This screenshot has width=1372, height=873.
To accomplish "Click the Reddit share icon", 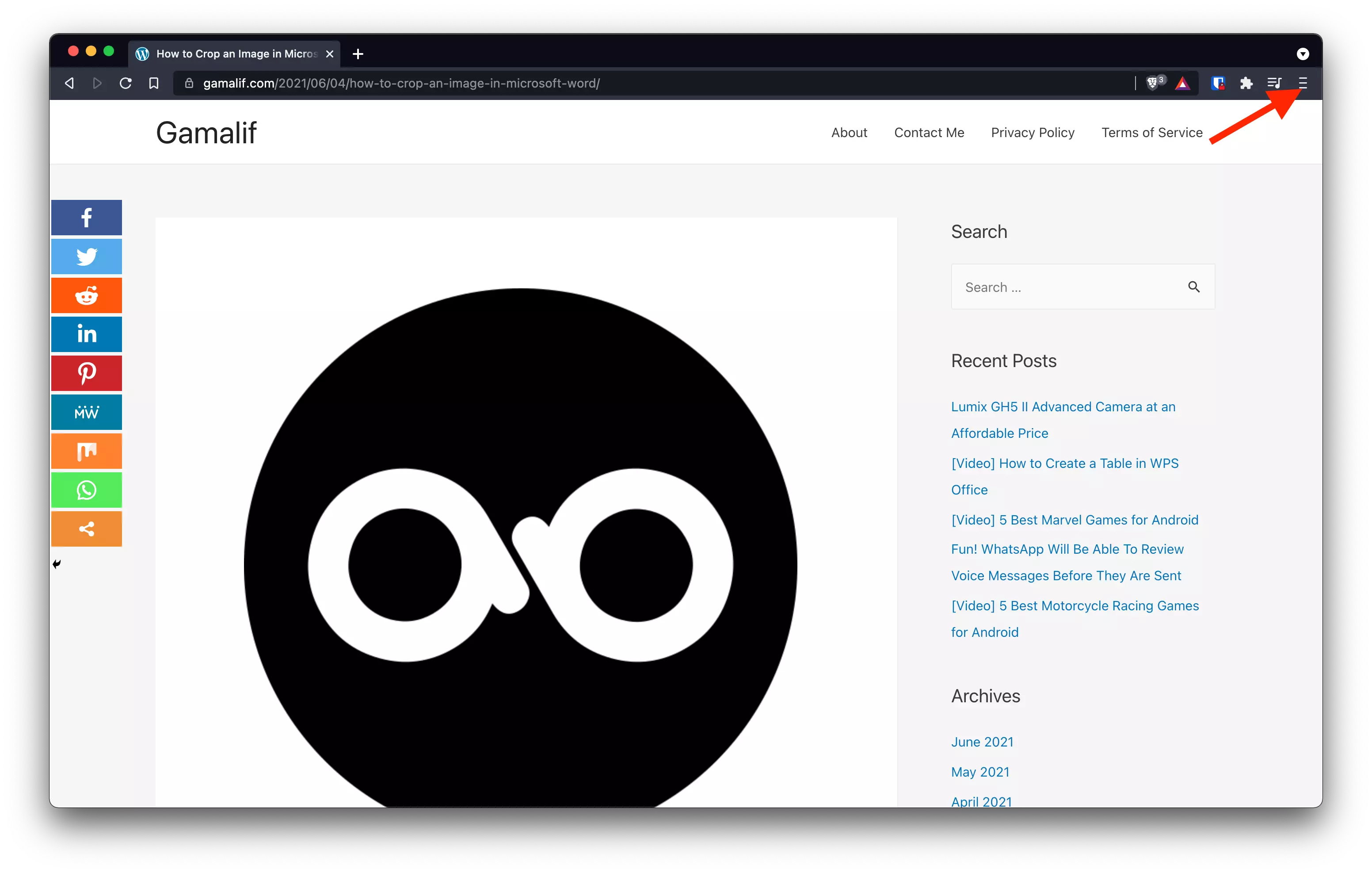I will (86, 295).
